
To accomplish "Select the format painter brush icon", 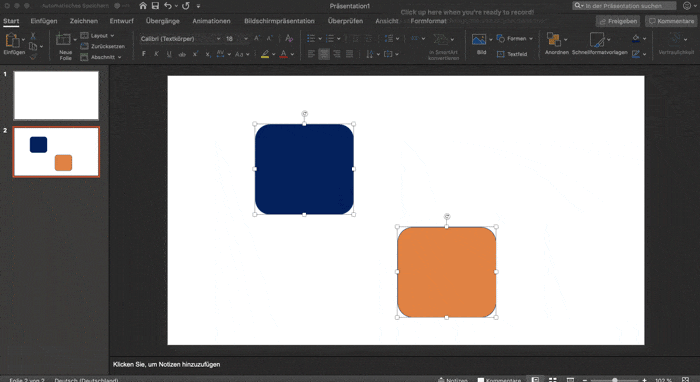I will coord(33,57).
